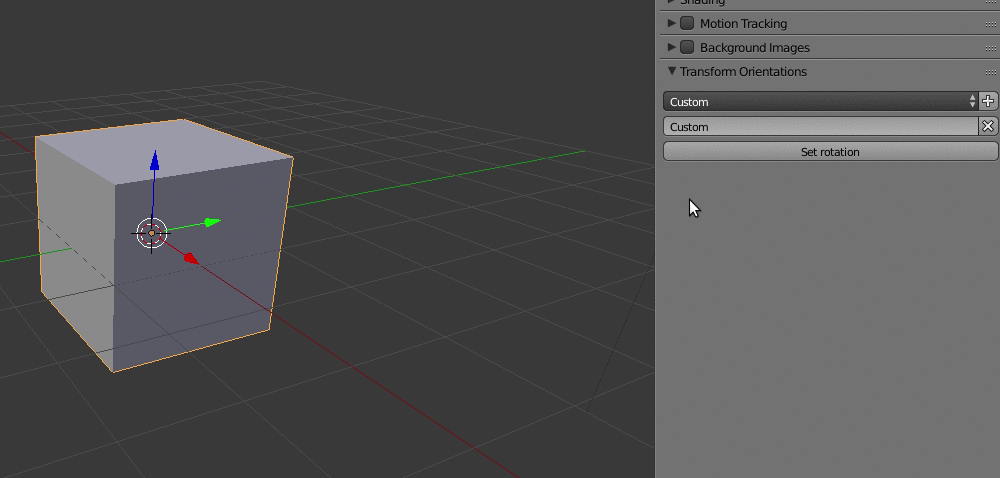The image size is (1000, 478).
Task: Enable the Background Images checkbox
Action: 687,47
